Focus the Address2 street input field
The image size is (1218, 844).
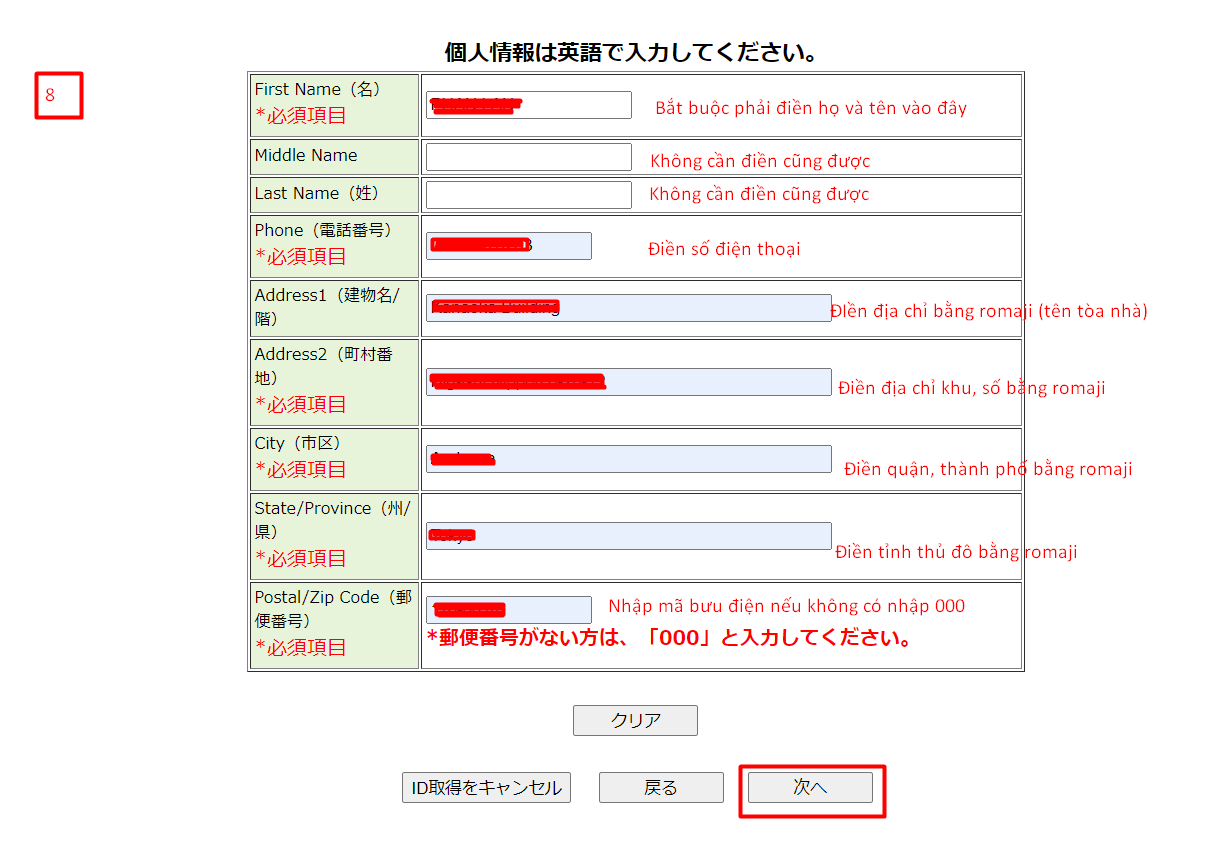point(628,382)
